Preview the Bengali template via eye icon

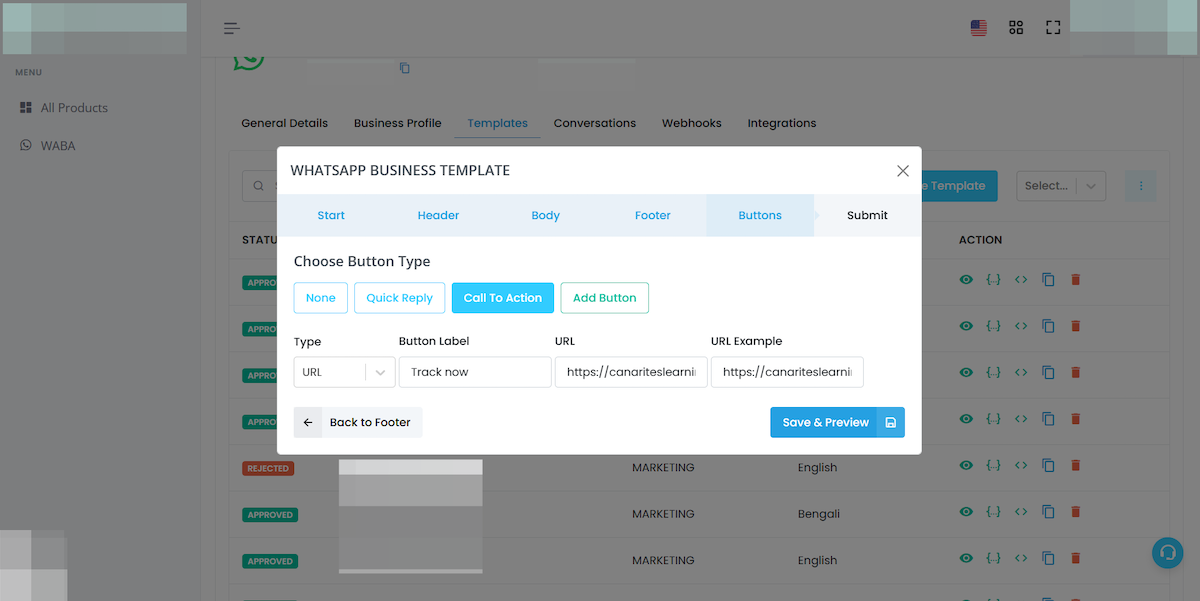click(966, 511)
